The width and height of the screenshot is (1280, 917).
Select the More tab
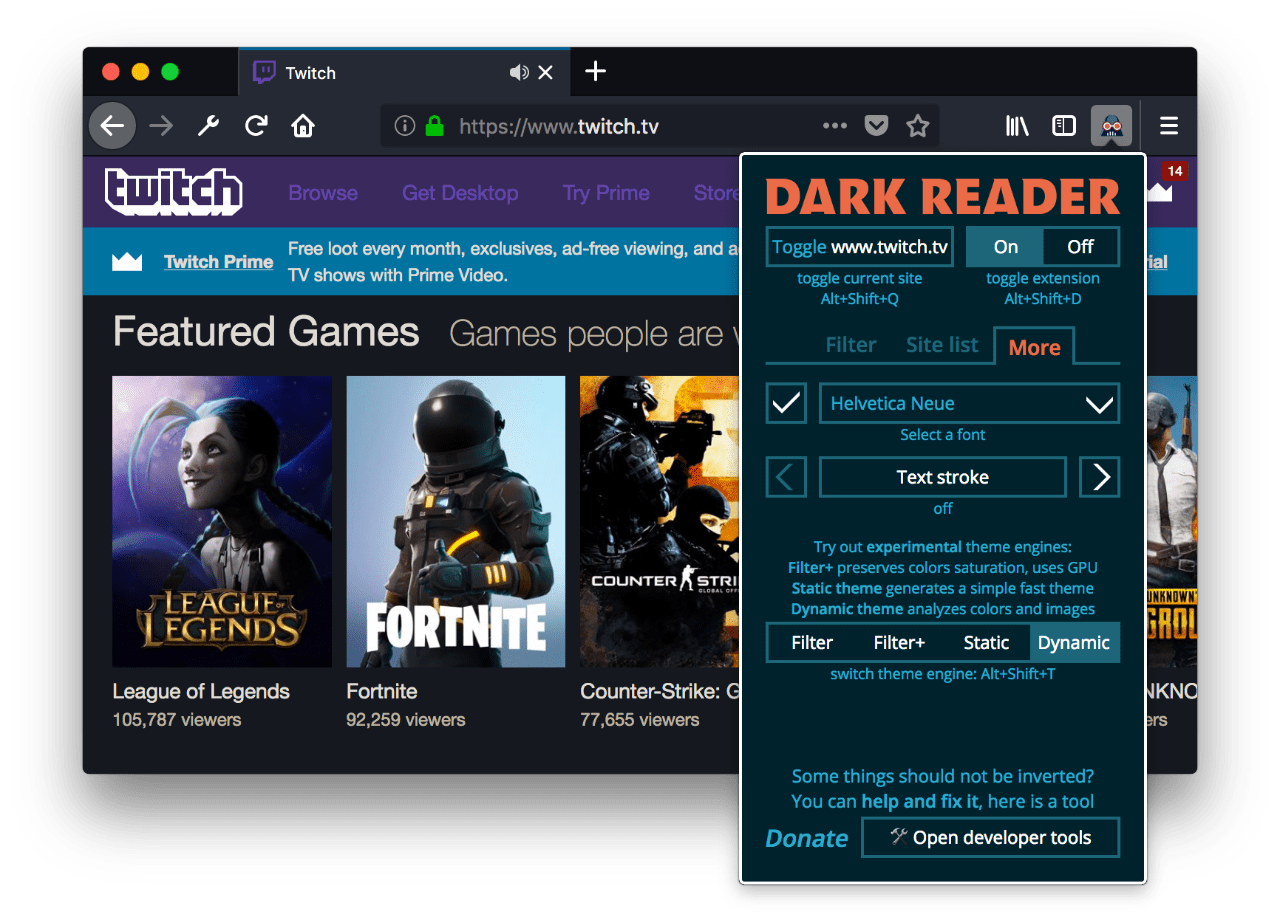[x=1034, y=347]
